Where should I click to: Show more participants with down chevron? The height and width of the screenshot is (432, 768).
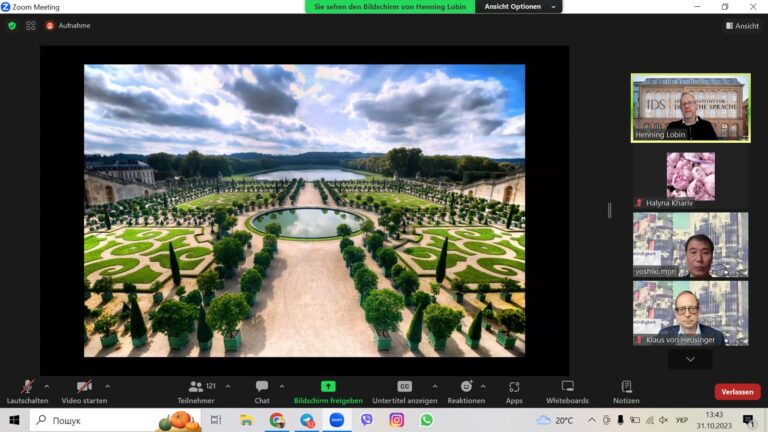coord(690,360)
